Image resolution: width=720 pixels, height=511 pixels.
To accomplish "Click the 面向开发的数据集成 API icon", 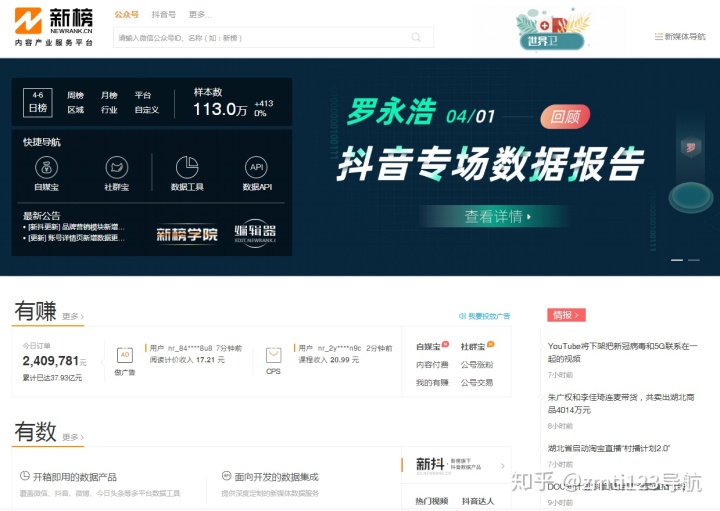I will (x=226, y=476).
